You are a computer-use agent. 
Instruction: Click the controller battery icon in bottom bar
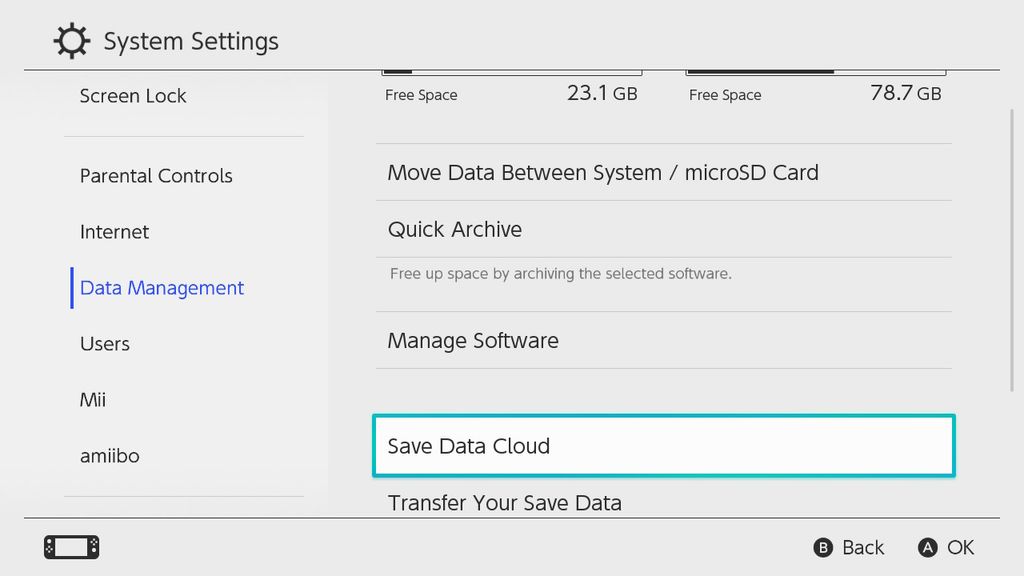coord(70,547)
